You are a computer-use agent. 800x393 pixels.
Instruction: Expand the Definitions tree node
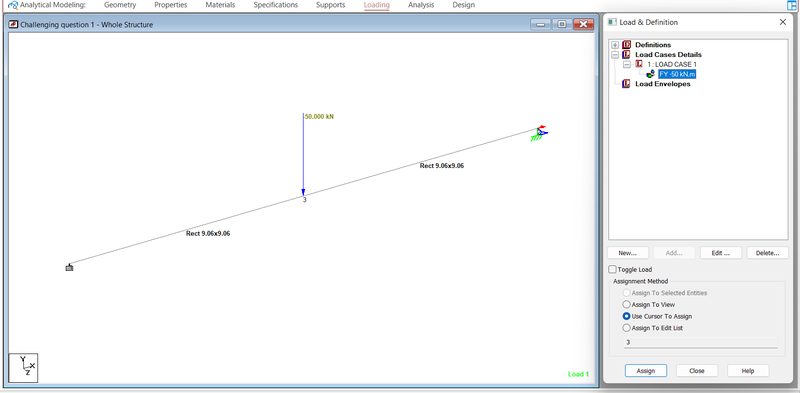pyautogui.click(x=615, y=45)
